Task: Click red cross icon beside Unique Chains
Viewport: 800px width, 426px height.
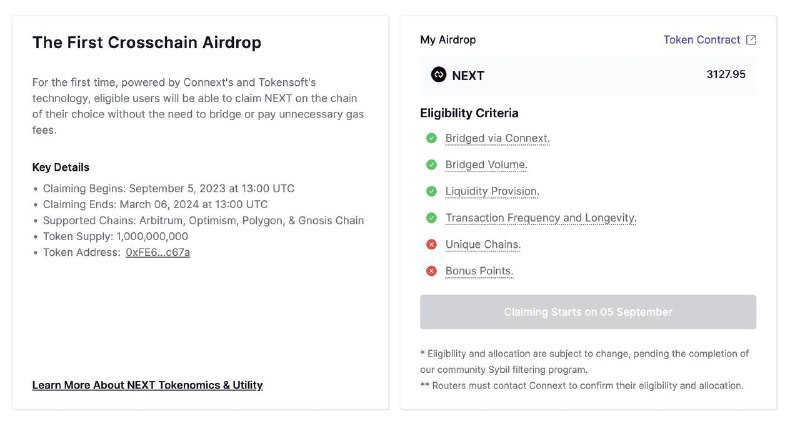Action: pyautogui.click(x=432, y=244)
